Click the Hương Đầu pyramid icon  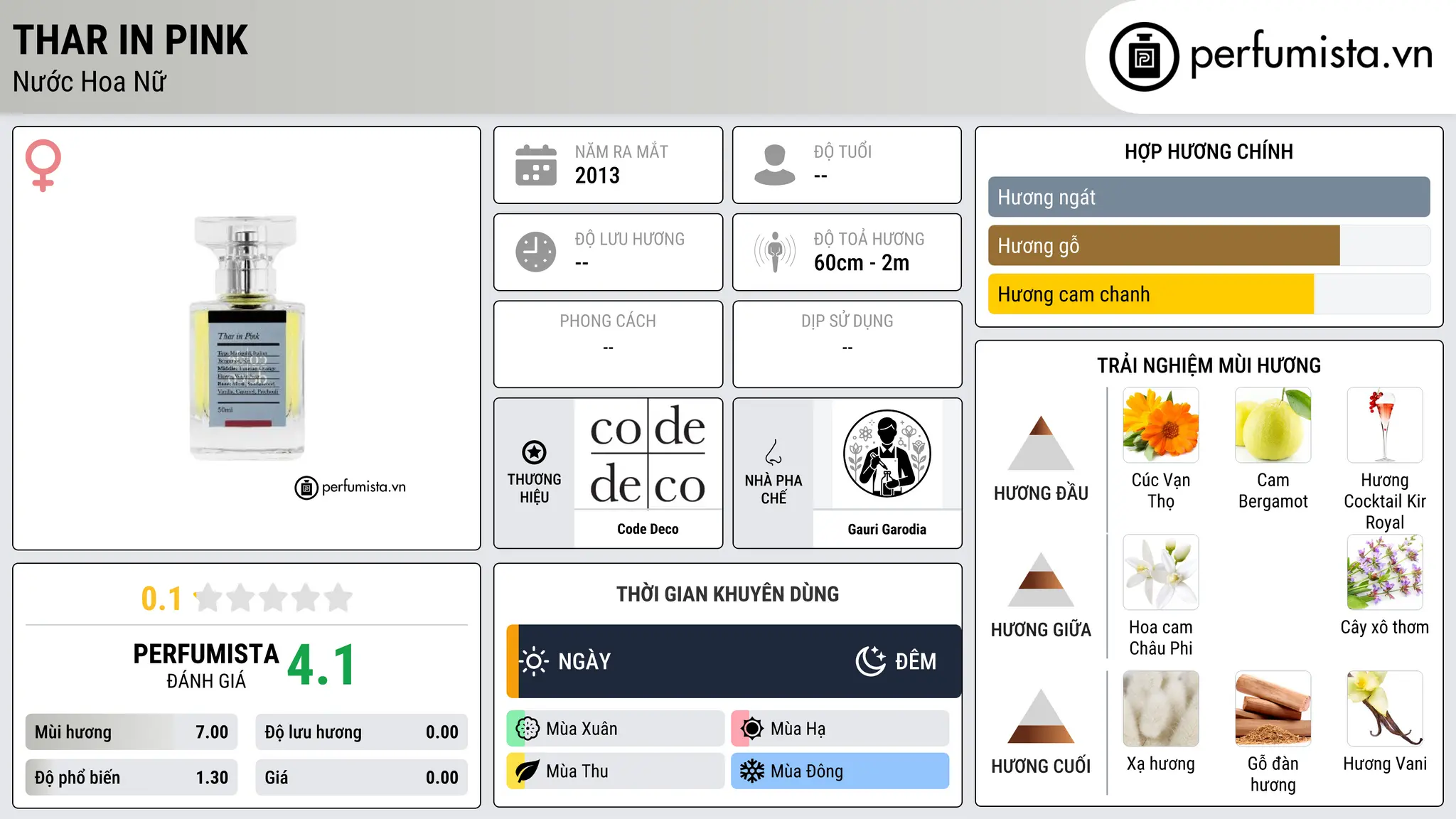1041,443
